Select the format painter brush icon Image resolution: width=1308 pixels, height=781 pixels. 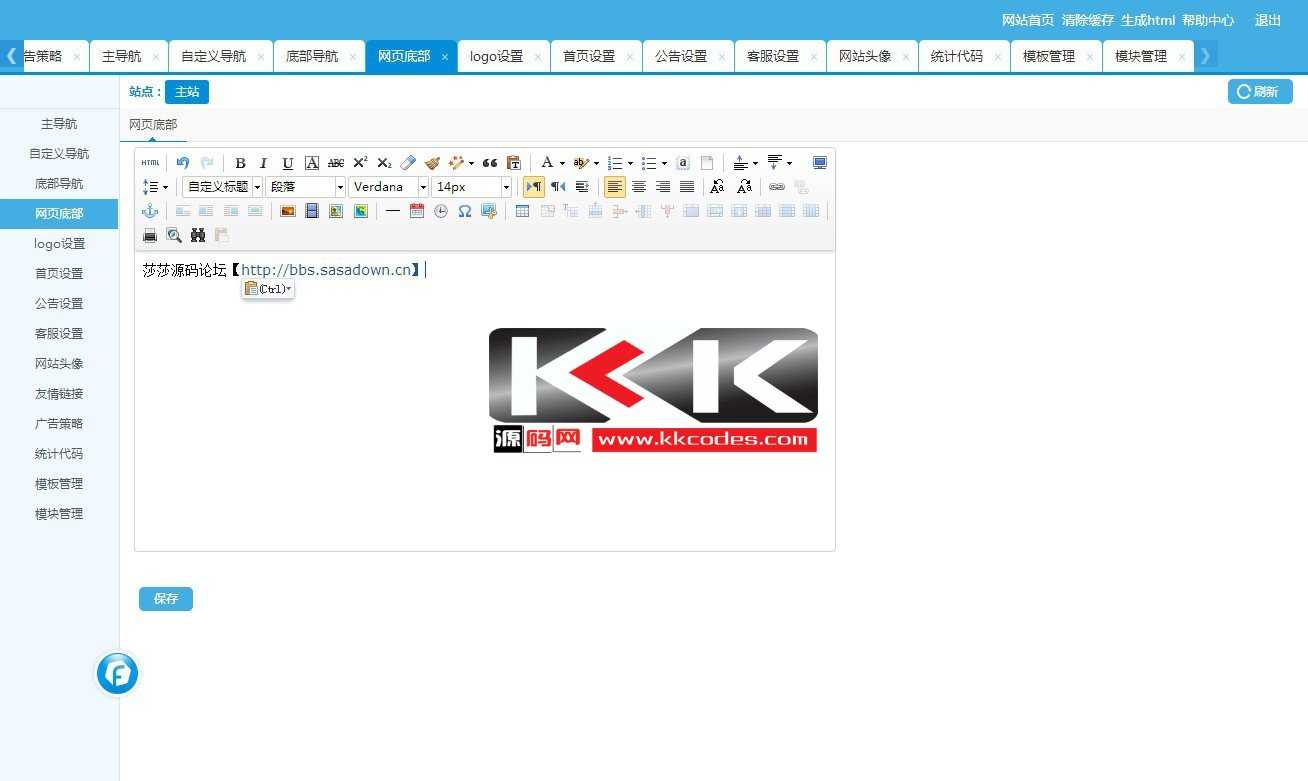tap(432, 163)
